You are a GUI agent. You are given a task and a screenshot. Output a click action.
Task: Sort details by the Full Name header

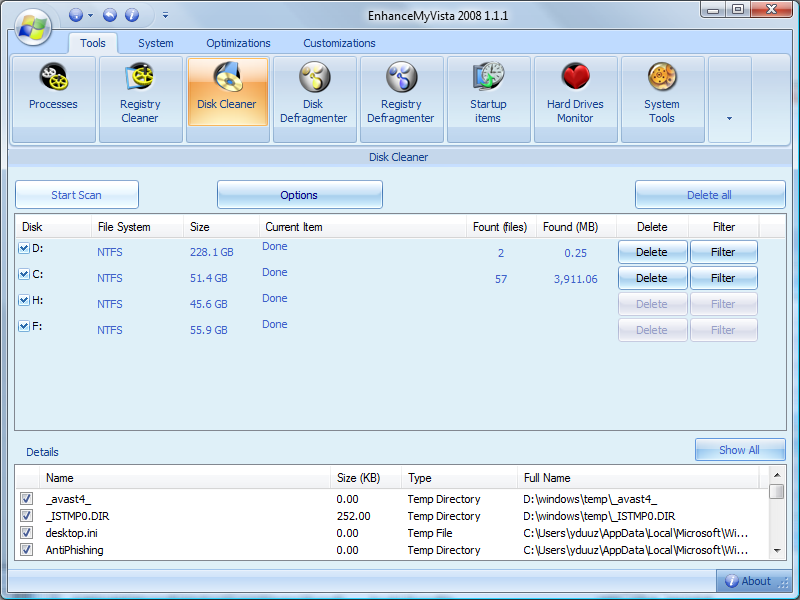(638, 478)
